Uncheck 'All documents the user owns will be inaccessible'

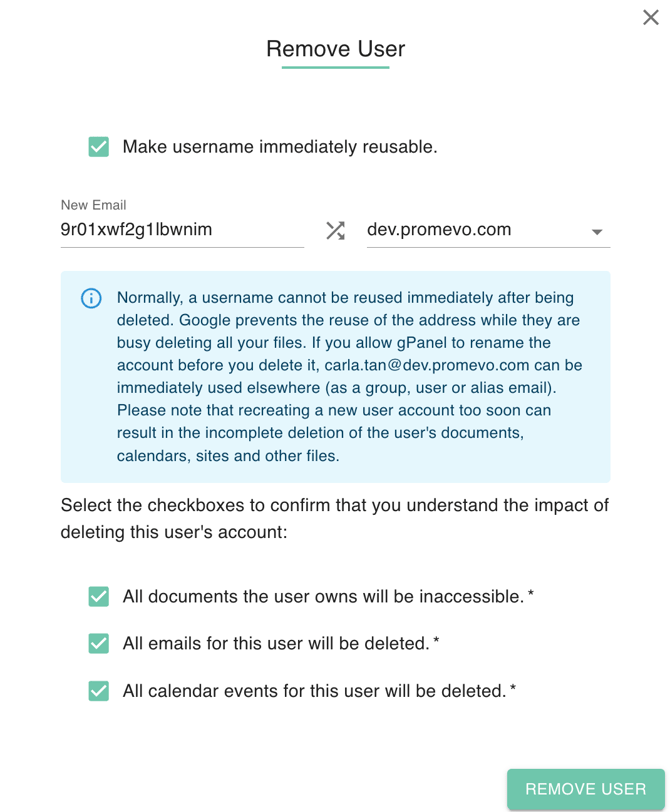click(98, 596)
